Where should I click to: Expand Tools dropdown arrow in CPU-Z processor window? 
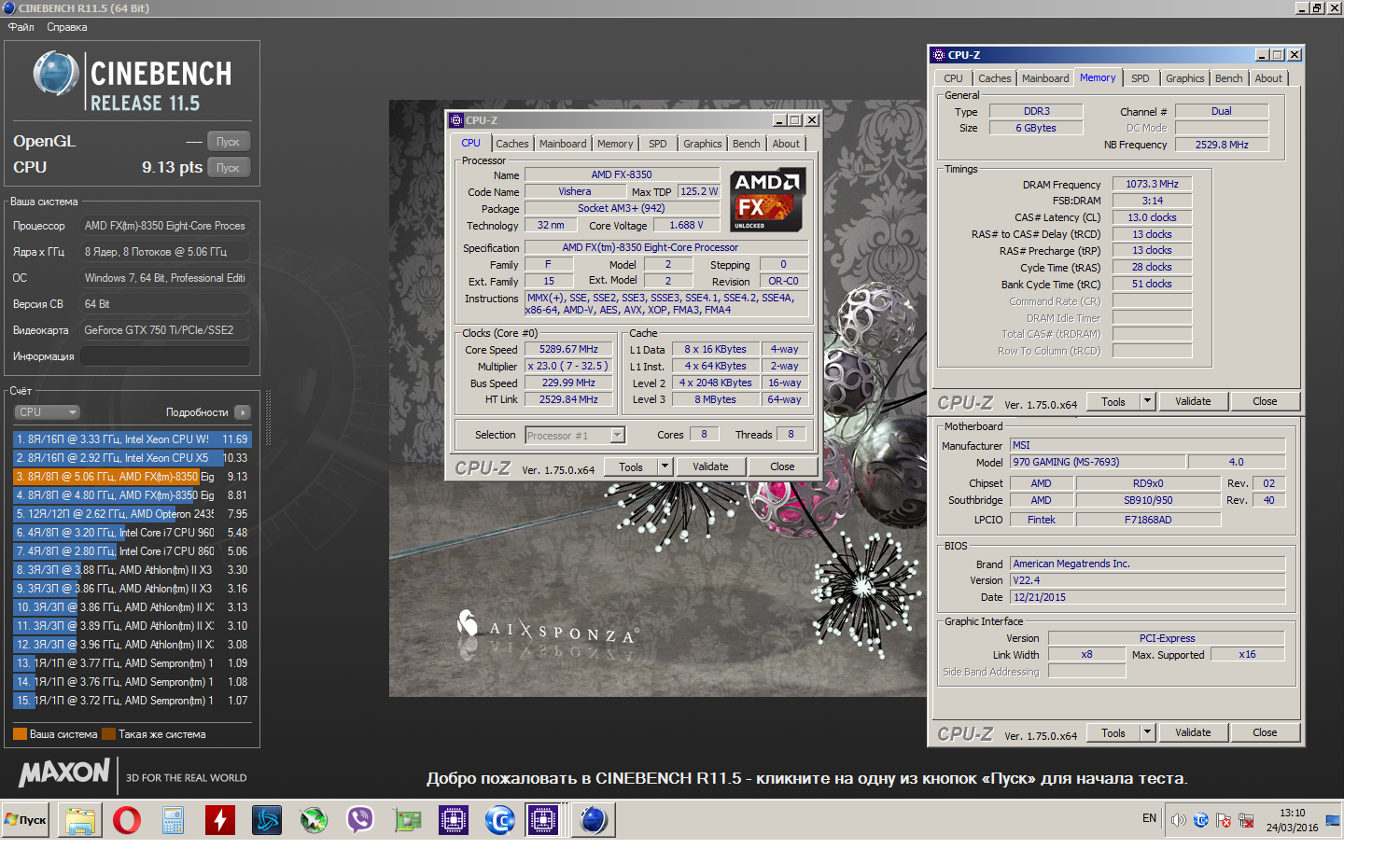pyautogui.click(x=665, y=466)
